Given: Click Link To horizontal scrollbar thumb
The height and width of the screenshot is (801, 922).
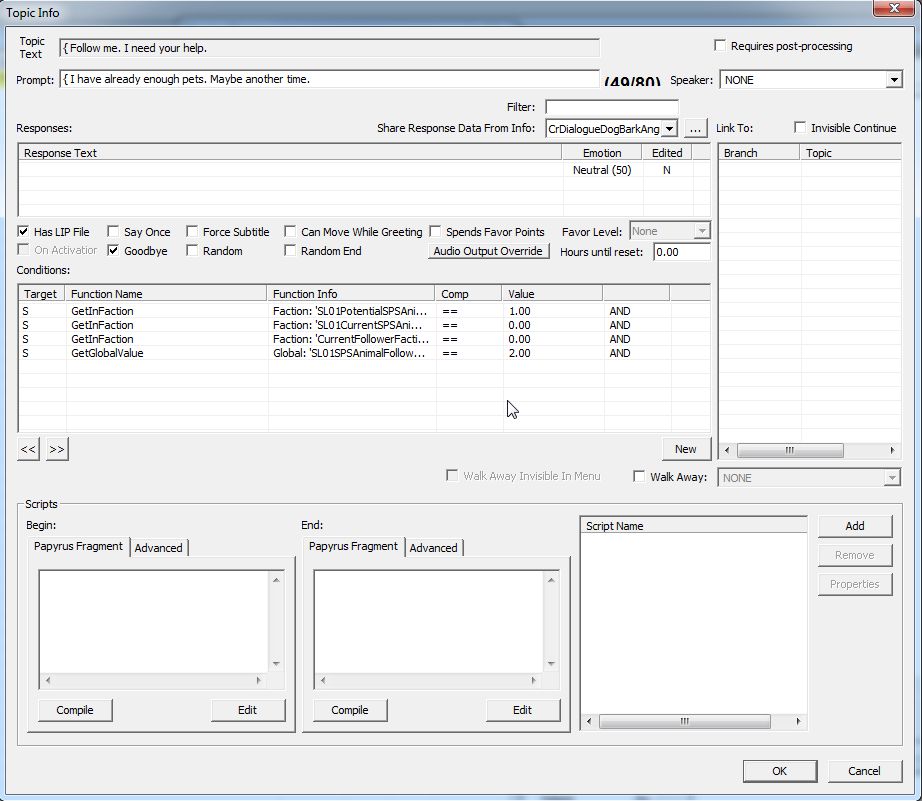Looking at the screenshot, I should pyautogui.click(x=790, y=450).
